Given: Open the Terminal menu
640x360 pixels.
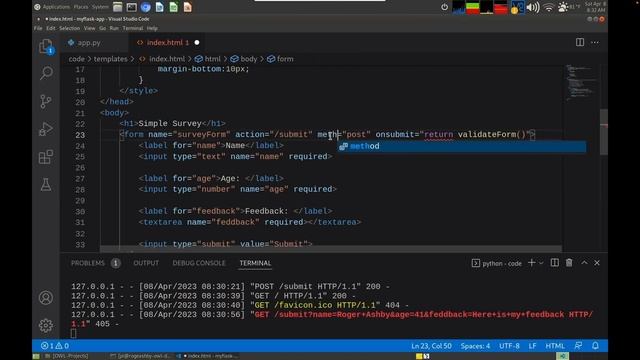Looking at the screenshot, I should click(133, 28).
